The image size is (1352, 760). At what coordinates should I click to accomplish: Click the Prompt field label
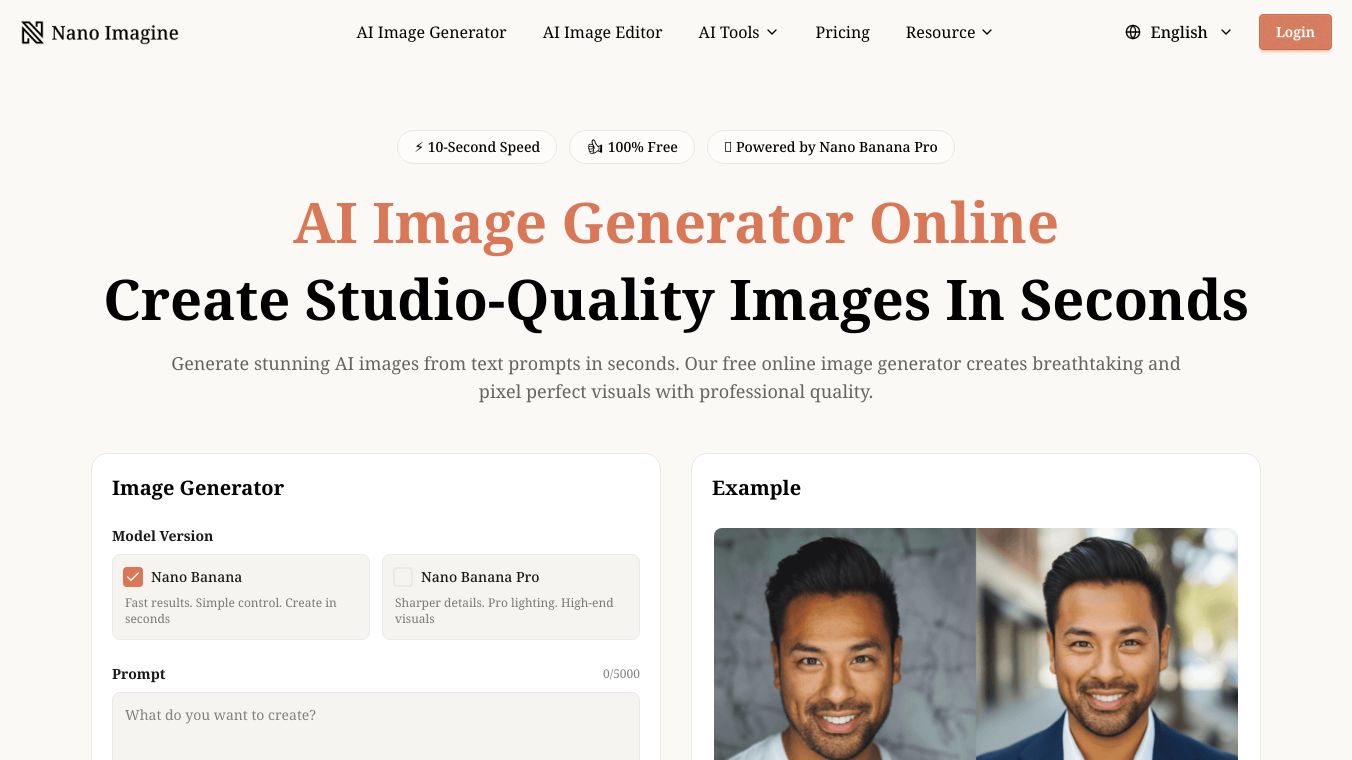[139, 674]
